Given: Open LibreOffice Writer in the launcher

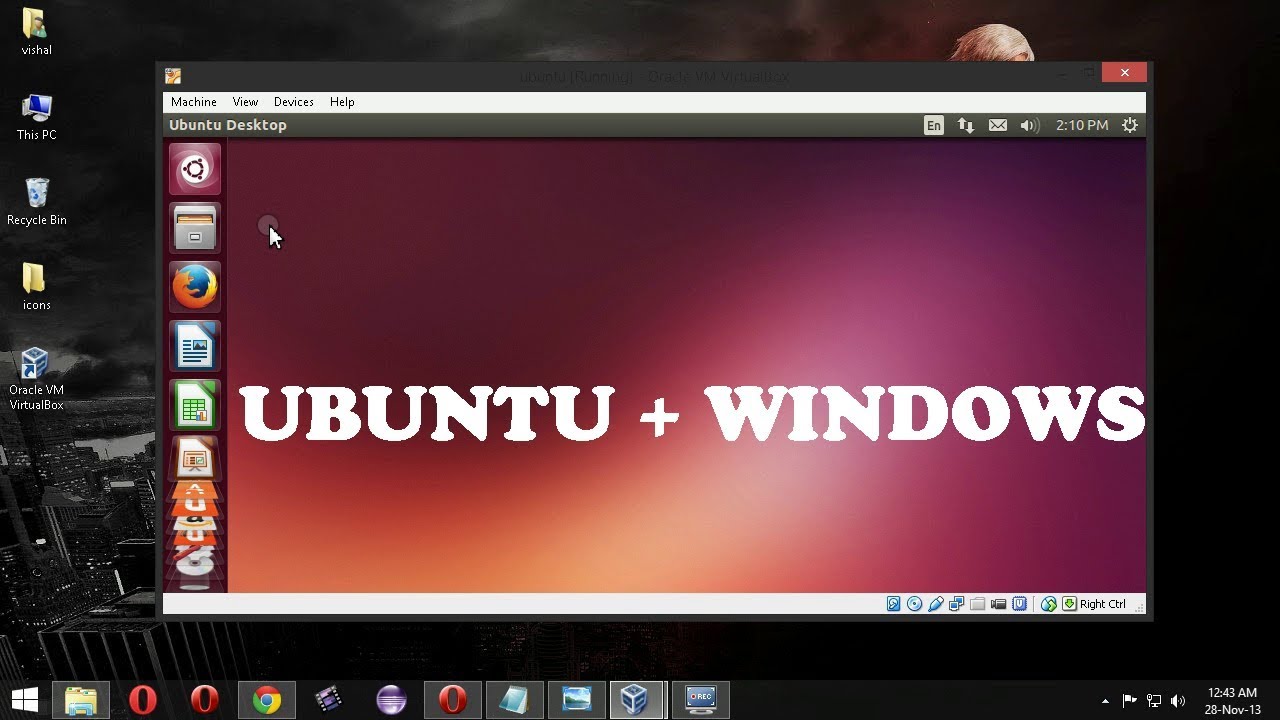Looking at the screenshot, I should (195, 346).
